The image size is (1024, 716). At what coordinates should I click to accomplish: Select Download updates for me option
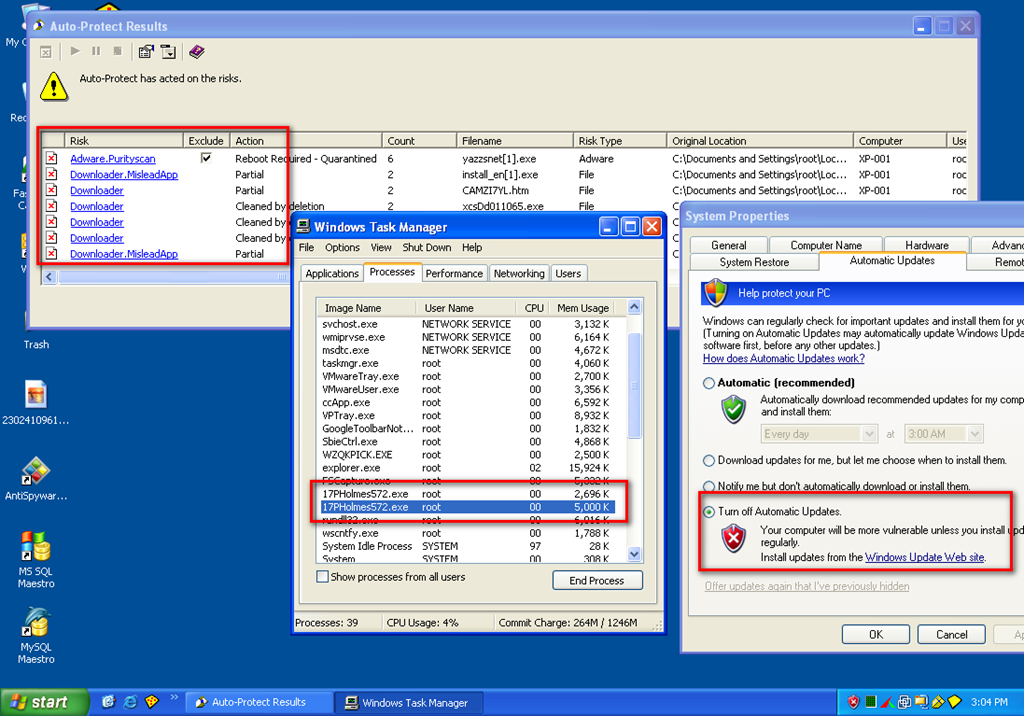709,461
